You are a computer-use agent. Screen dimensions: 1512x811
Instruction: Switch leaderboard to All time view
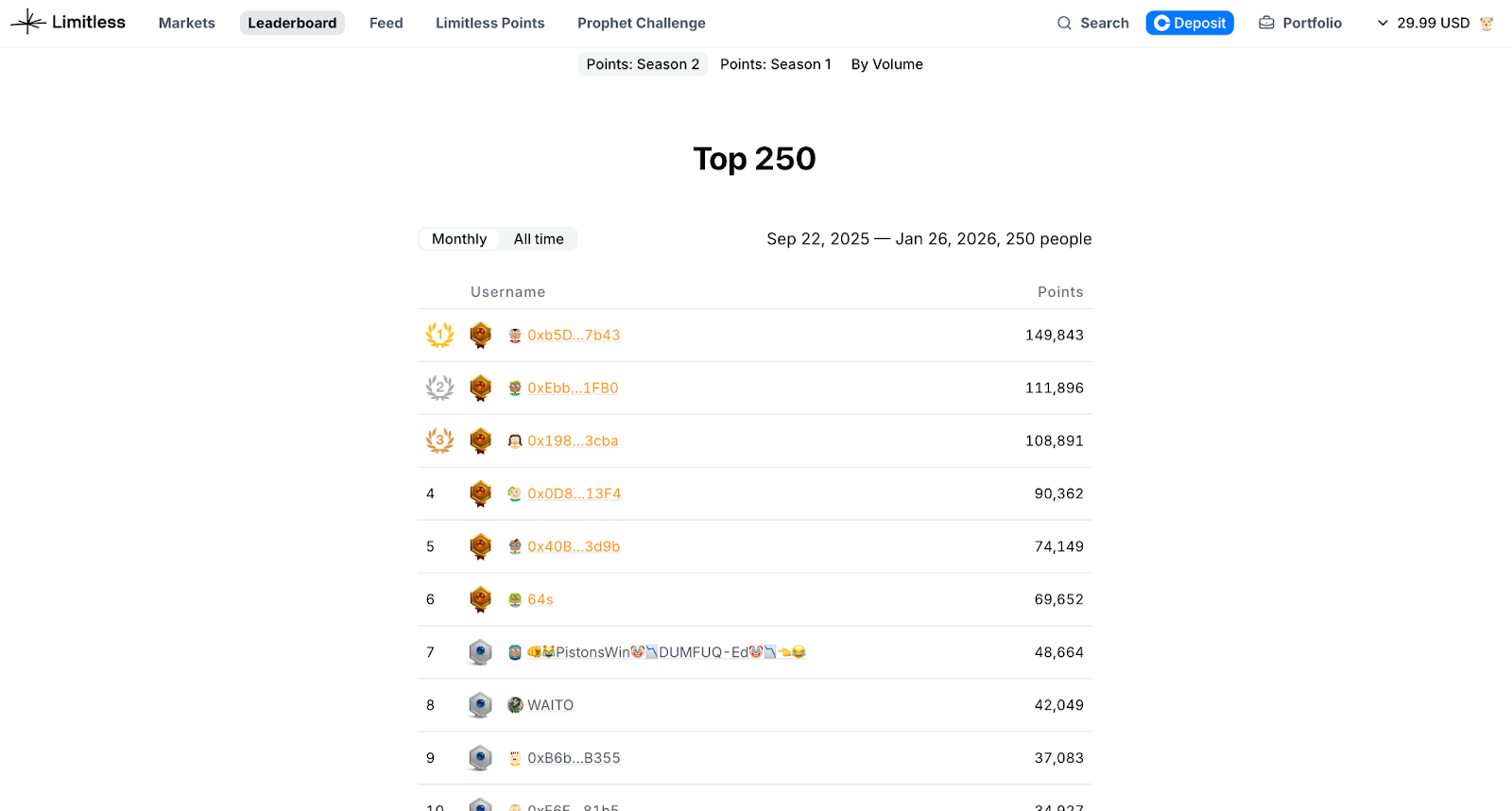[x=539, y=239]
